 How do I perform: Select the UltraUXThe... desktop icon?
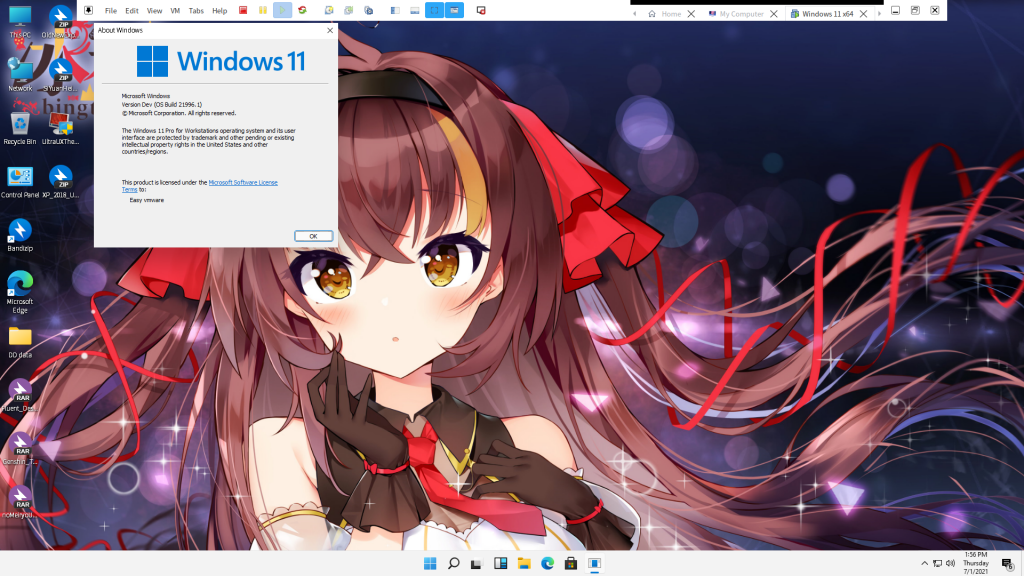click(x=60, y=128)
